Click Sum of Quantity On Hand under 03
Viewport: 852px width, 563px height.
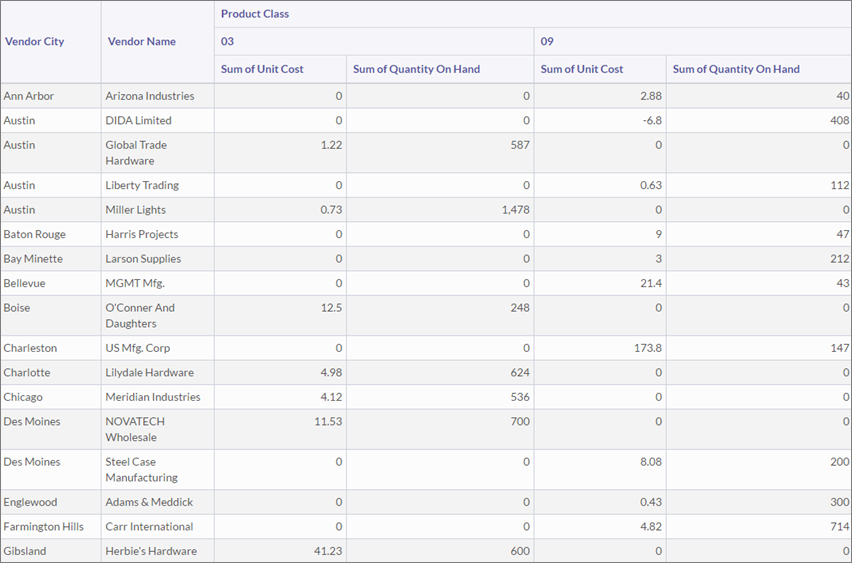click(x=416, y=69)
